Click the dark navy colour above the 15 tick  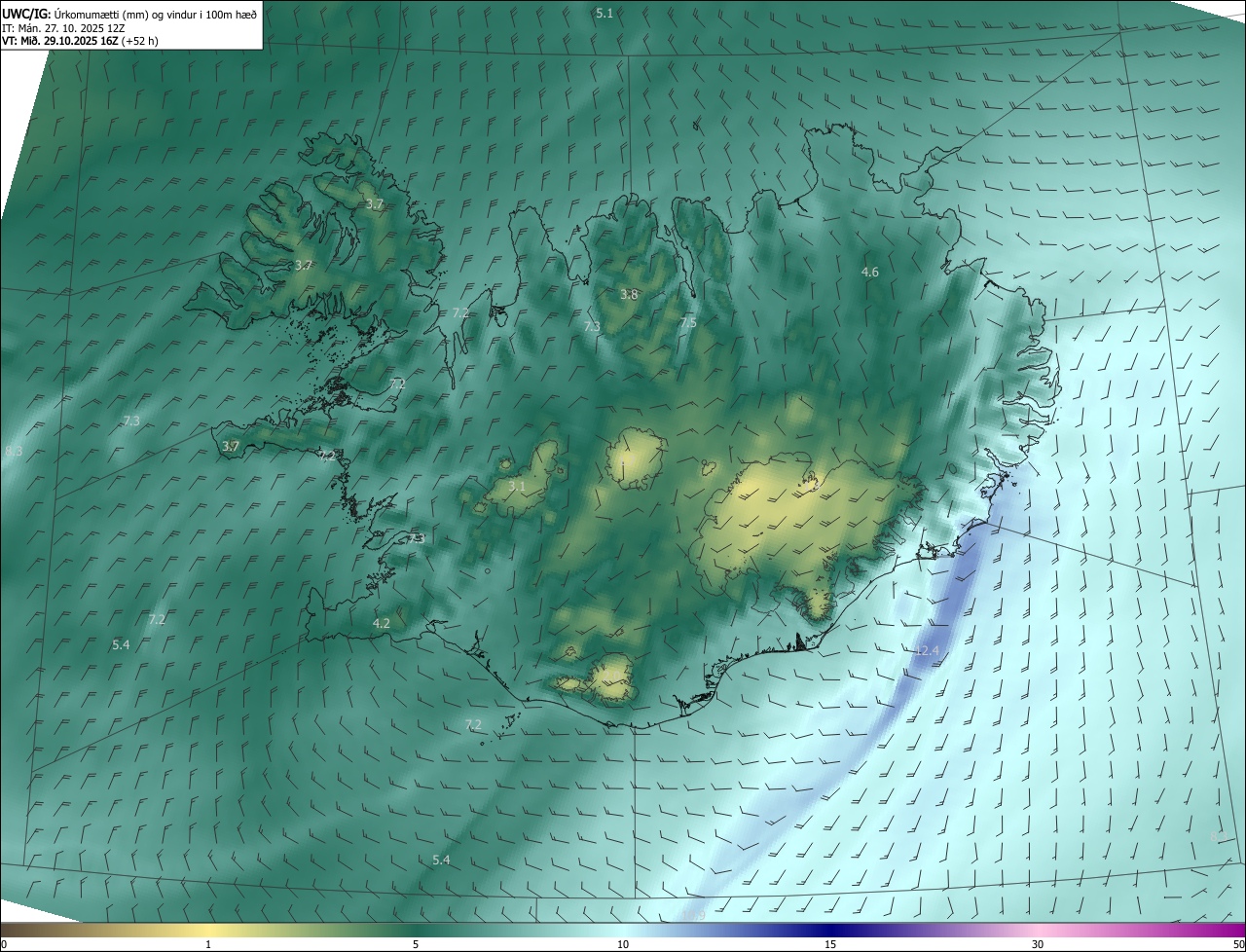point(830,929)
